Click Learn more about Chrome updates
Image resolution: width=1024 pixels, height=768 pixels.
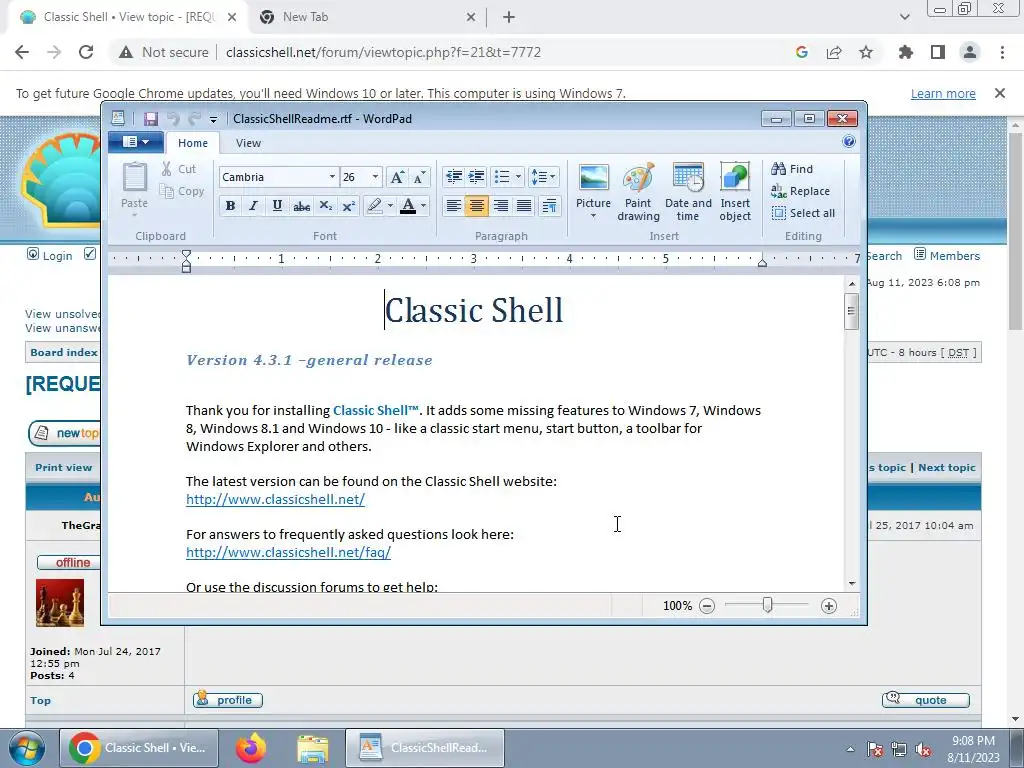pyautogui.click(x=943, y=93)
